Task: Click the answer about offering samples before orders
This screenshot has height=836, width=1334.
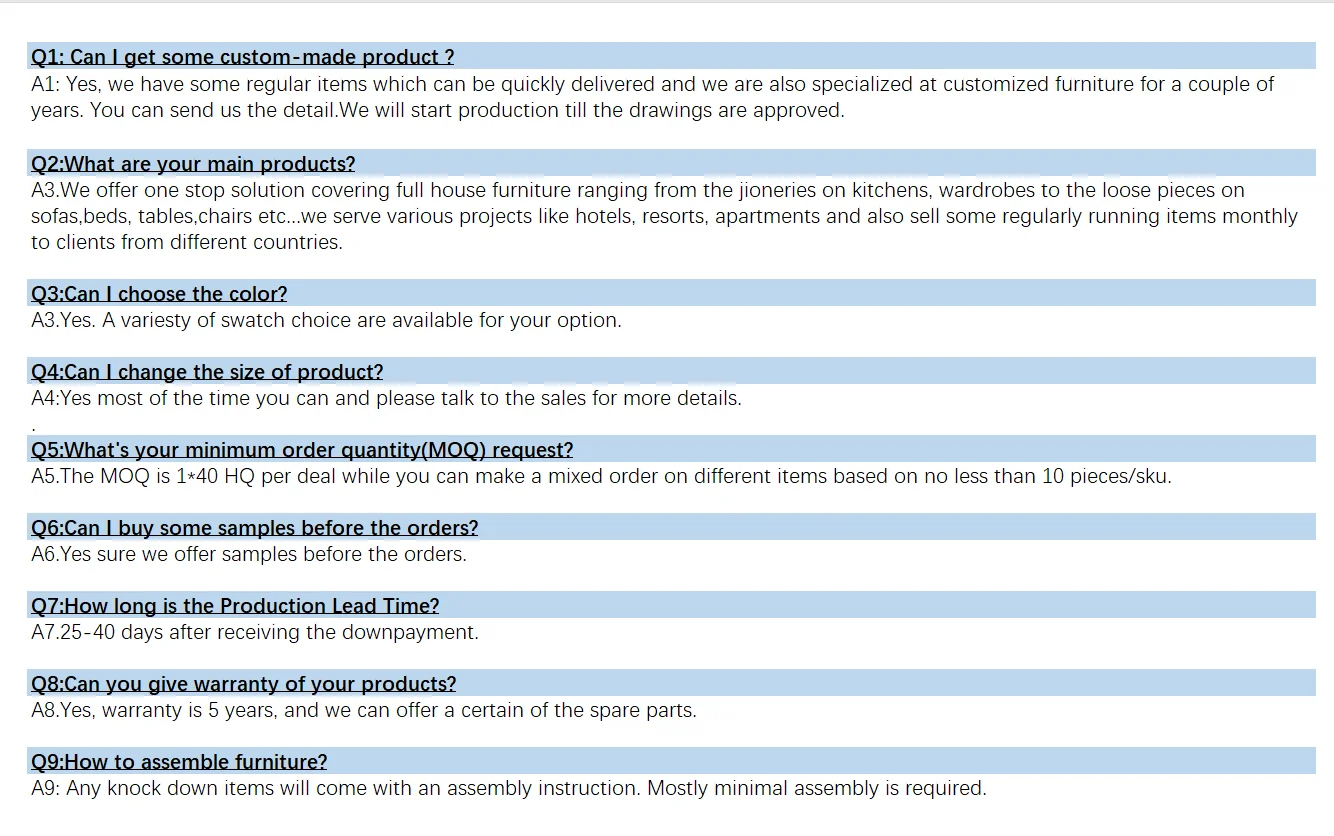Action: coord(249,554)
